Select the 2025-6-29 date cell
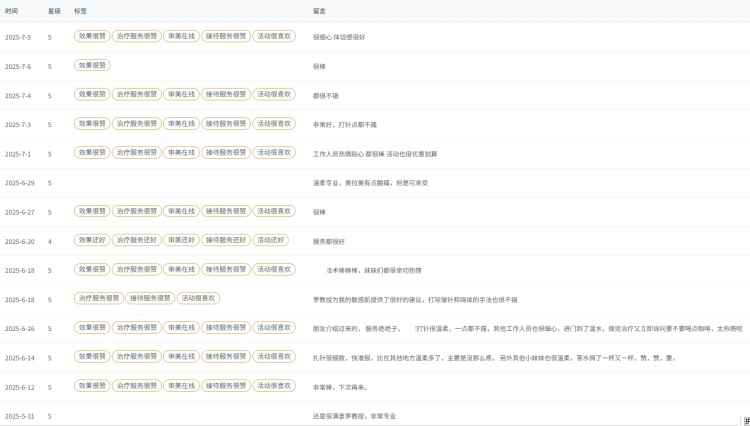 19,183
